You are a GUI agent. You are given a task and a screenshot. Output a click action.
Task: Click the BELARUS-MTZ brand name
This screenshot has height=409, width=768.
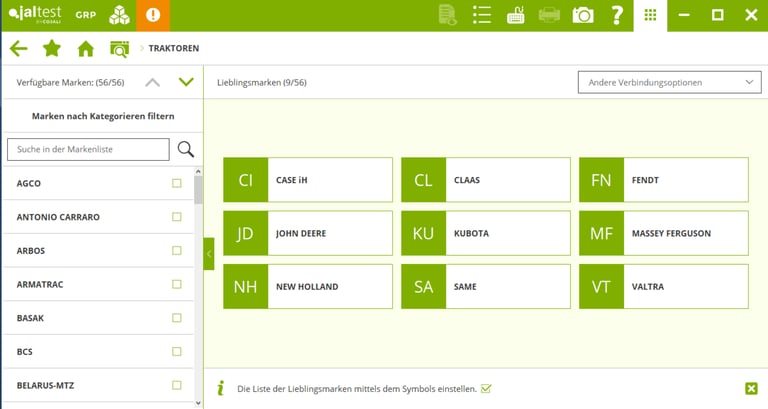pos(45,385)
